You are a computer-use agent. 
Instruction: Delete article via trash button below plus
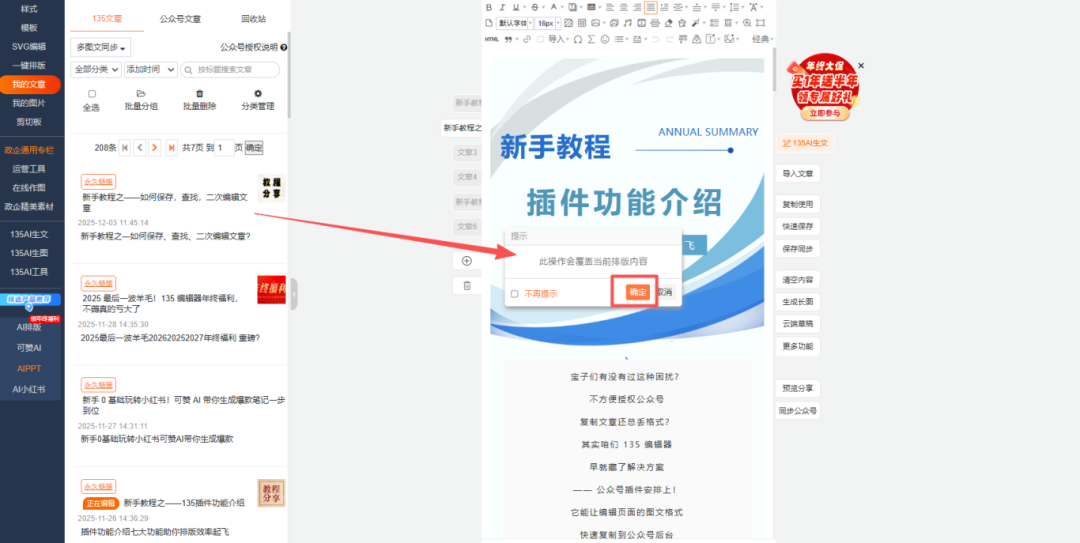click(x=467, y=285)
